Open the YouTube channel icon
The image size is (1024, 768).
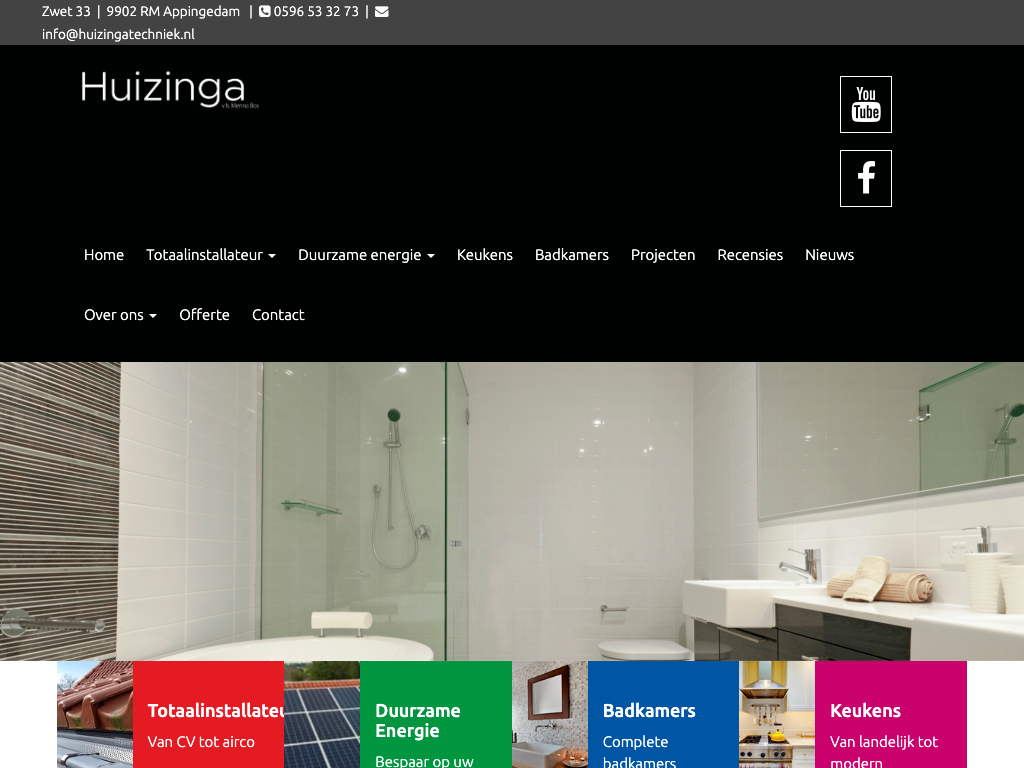pos(865,104)
